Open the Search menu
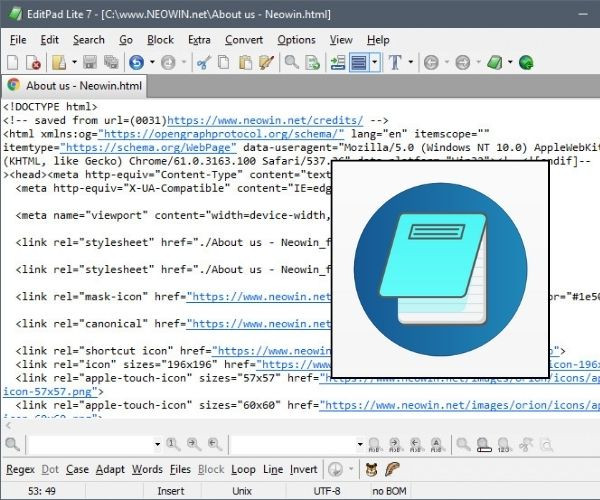This screenshot has height=500, width=600. coord(89,40)
